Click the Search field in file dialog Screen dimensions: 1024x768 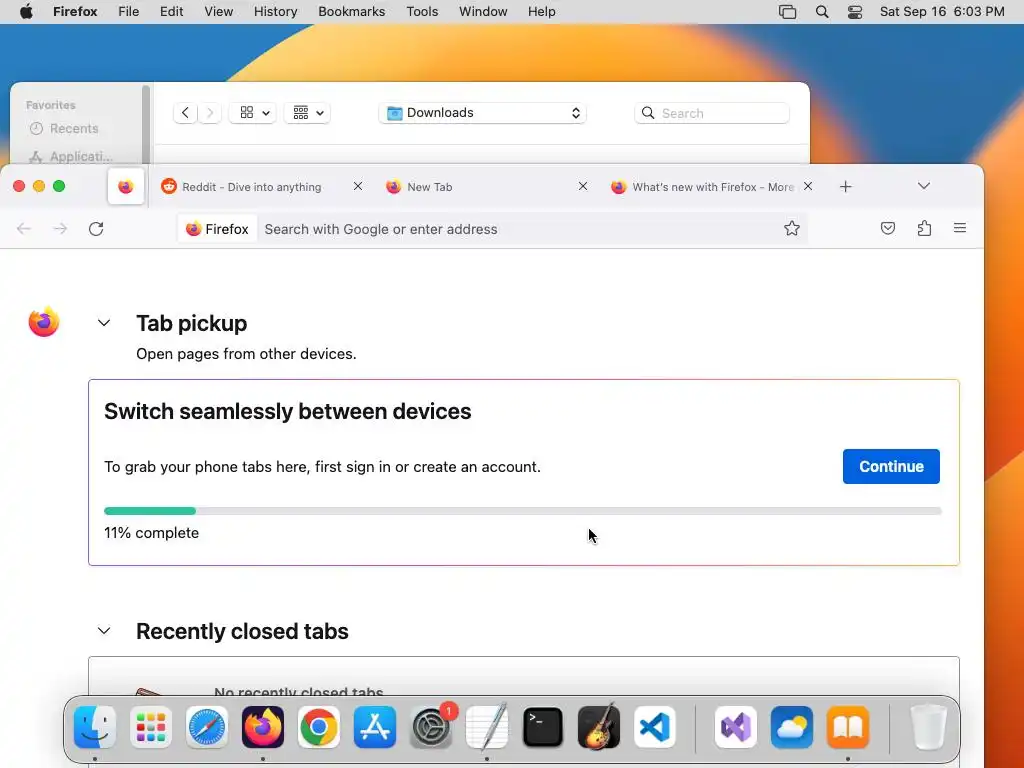click(712, 113)
